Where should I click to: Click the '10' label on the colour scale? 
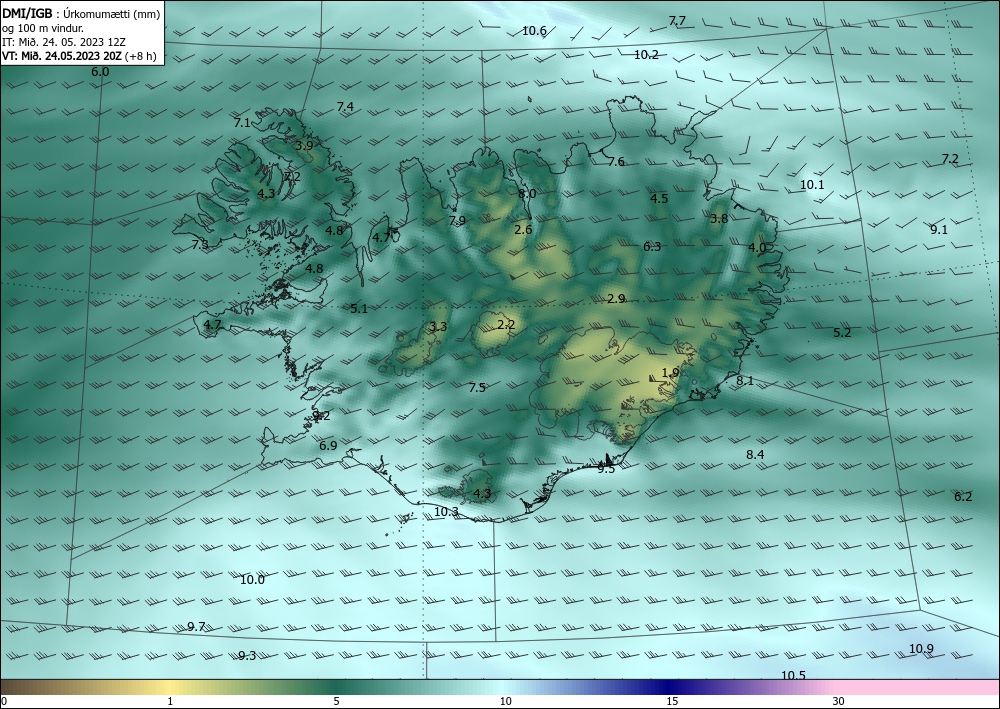click(506, 702)
